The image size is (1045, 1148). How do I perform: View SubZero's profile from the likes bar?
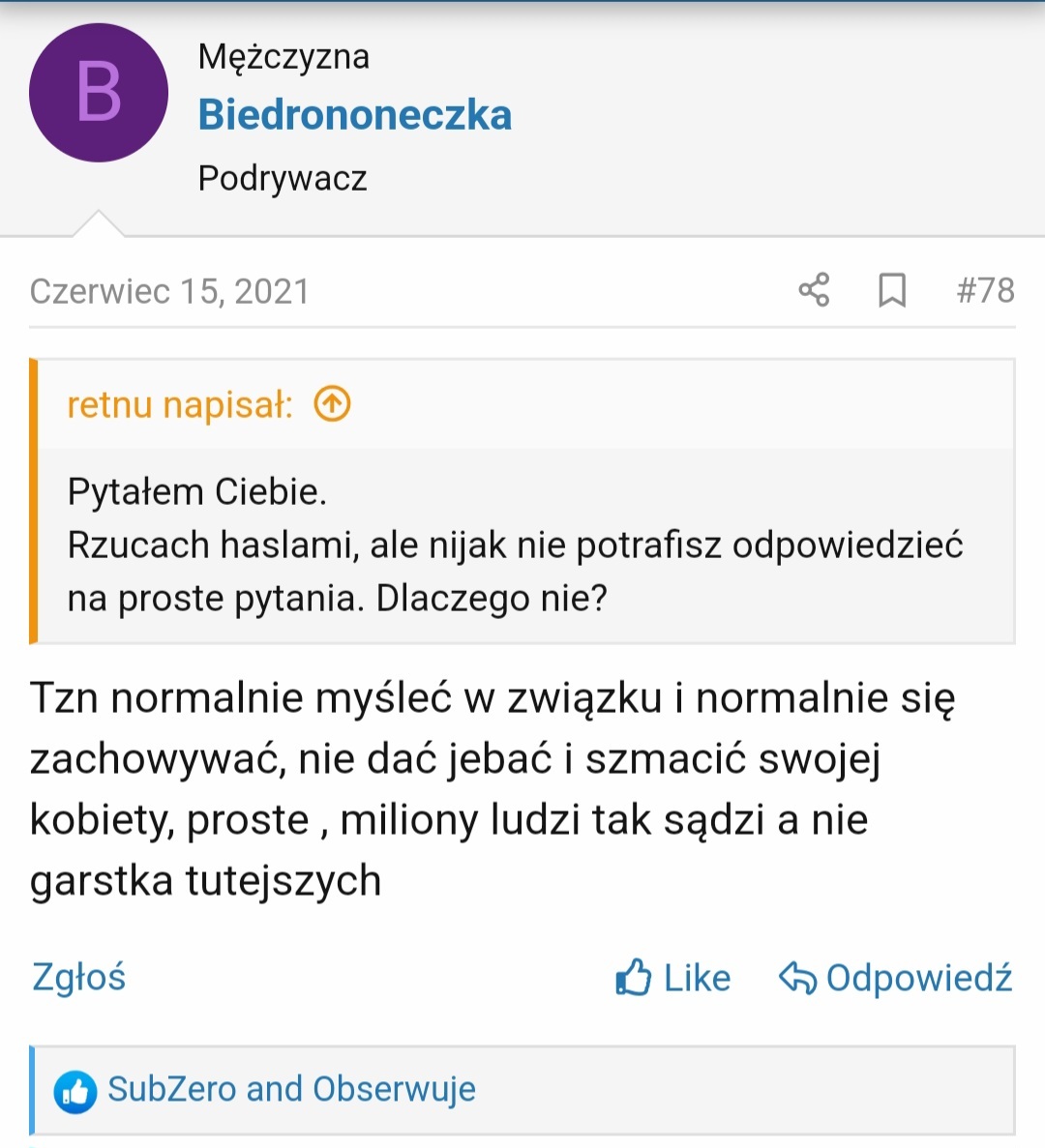pos(172,1089)
